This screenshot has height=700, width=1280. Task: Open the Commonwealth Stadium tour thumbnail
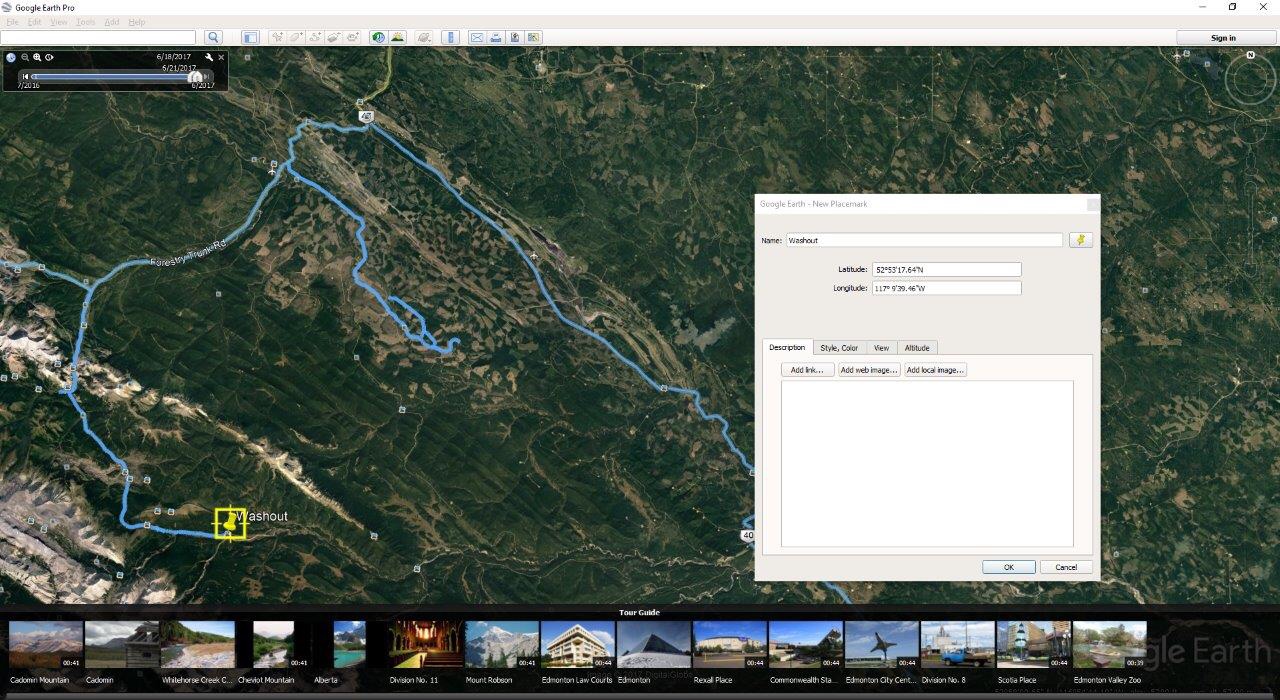coord(806,645)
